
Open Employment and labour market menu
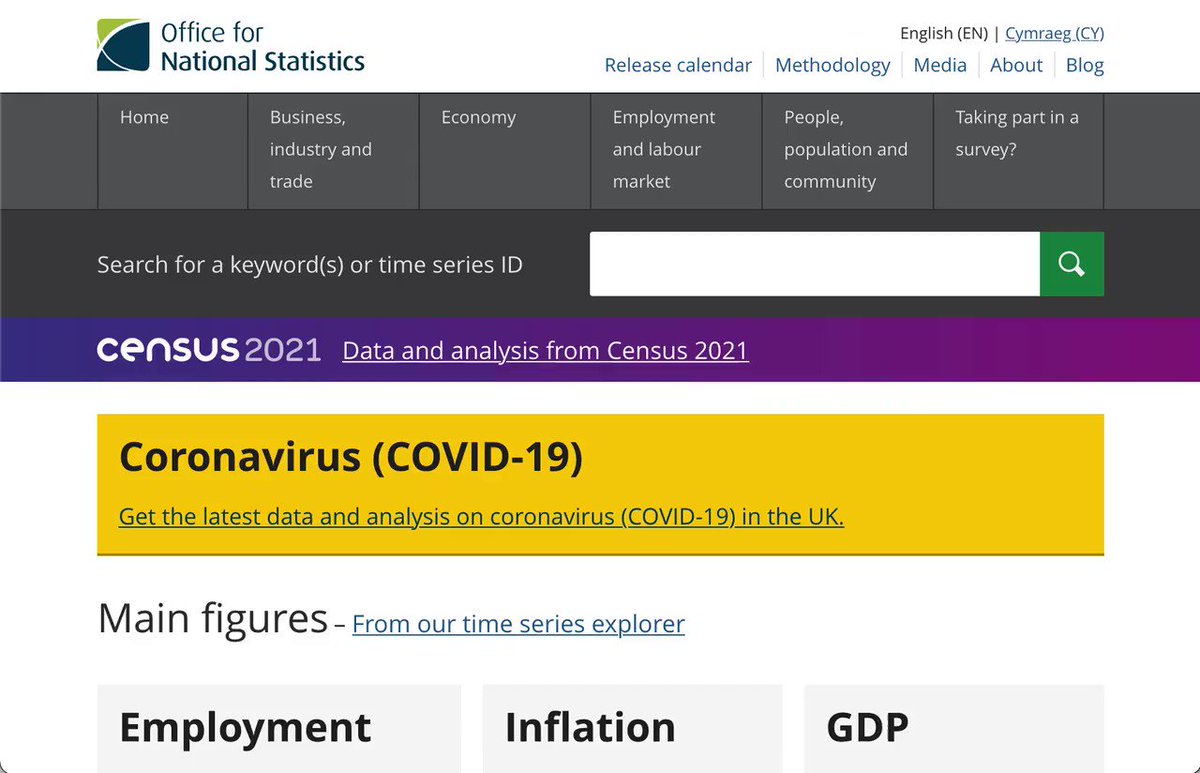(676, 151)
